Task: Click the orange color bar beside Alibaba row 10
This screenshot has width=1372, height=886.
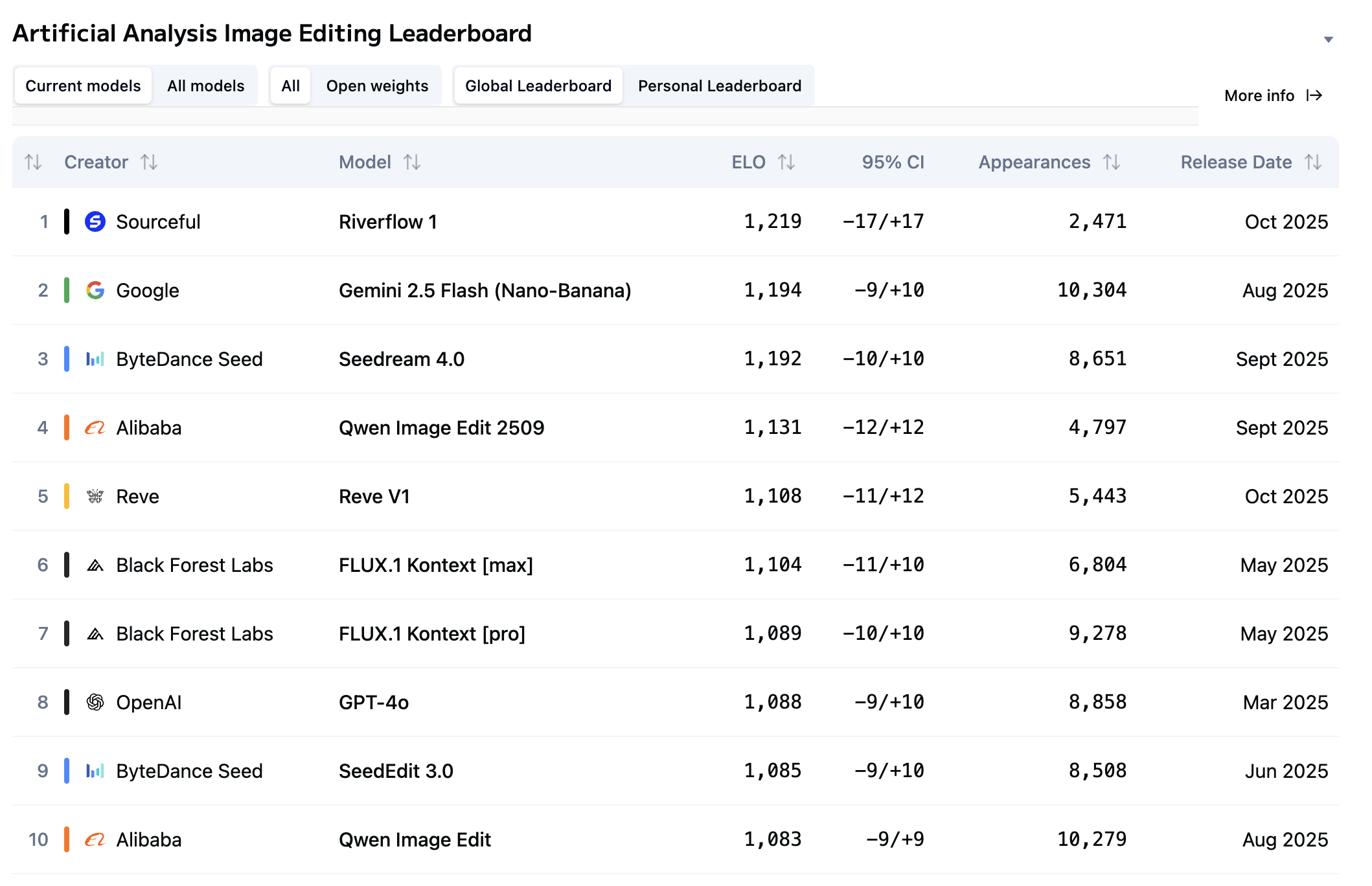Action: click(x=67, y=839)
